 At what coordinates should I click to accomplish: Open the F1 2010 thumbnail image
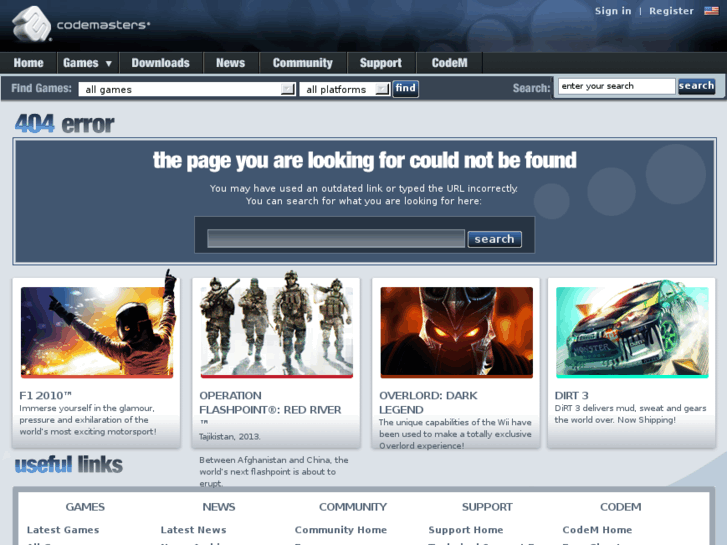pyautogui.click(x=97, y=332)
